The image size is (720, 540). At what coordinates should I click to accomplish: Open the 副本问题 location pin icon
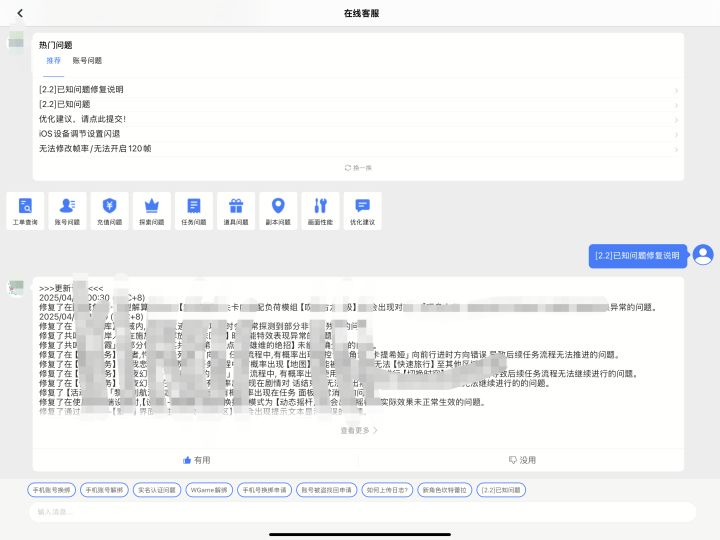(278, 211)
